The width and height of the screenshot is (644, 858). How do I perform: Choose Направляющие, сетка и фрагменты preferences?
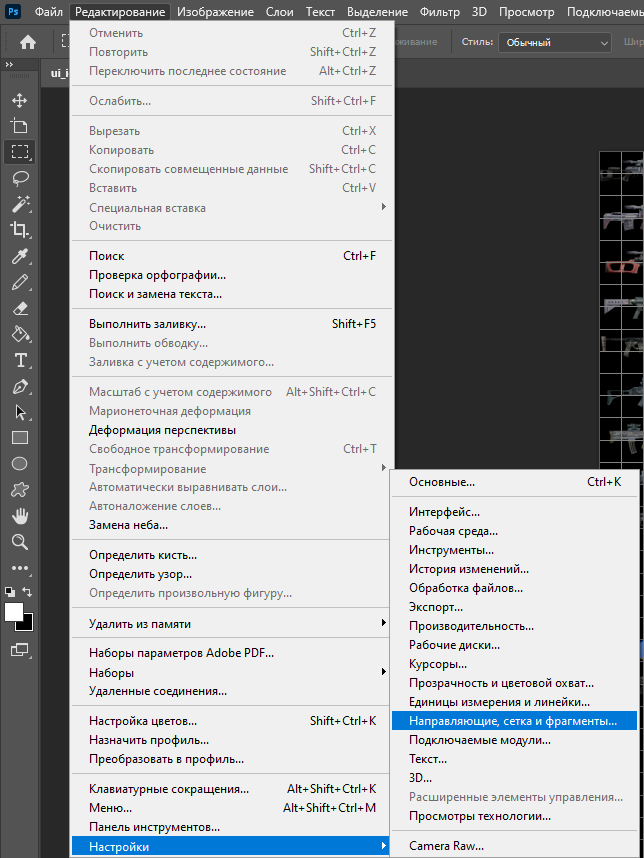tap(515, 721)
